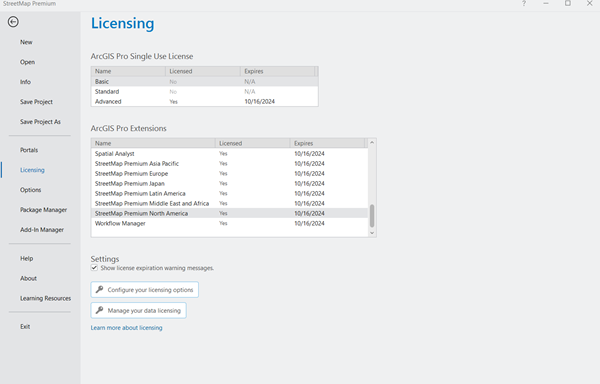Click Exit in the sidebar
600x384 pixels.
click(25, 326)
